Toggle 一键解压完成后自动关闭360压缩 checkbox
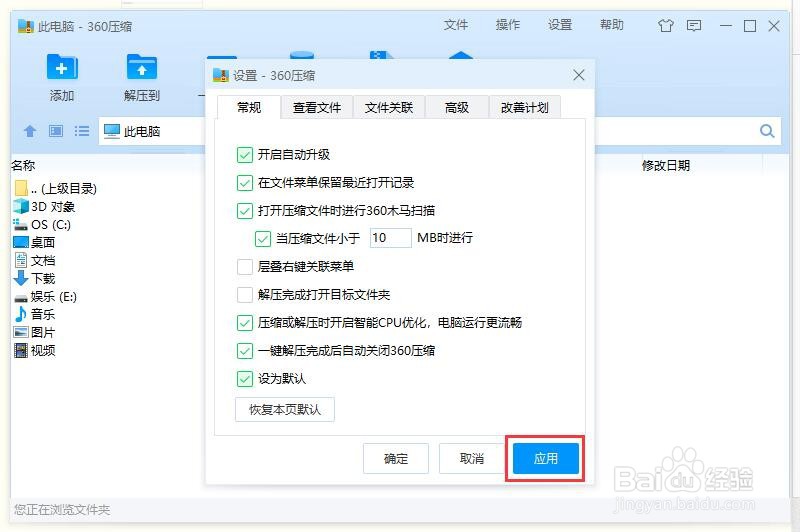 pyautogui.click(x=245, y=350)
